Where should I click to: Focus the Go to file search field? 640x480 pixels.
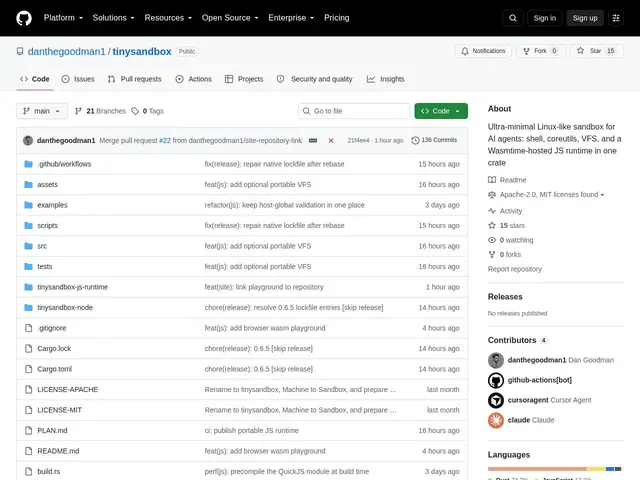point(354,111)
